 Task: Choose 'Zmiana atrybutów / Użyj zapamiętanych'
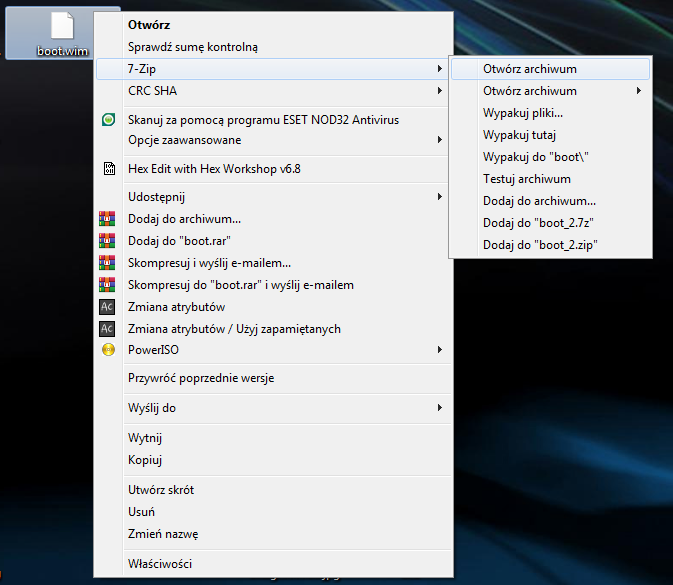[274, 329]
